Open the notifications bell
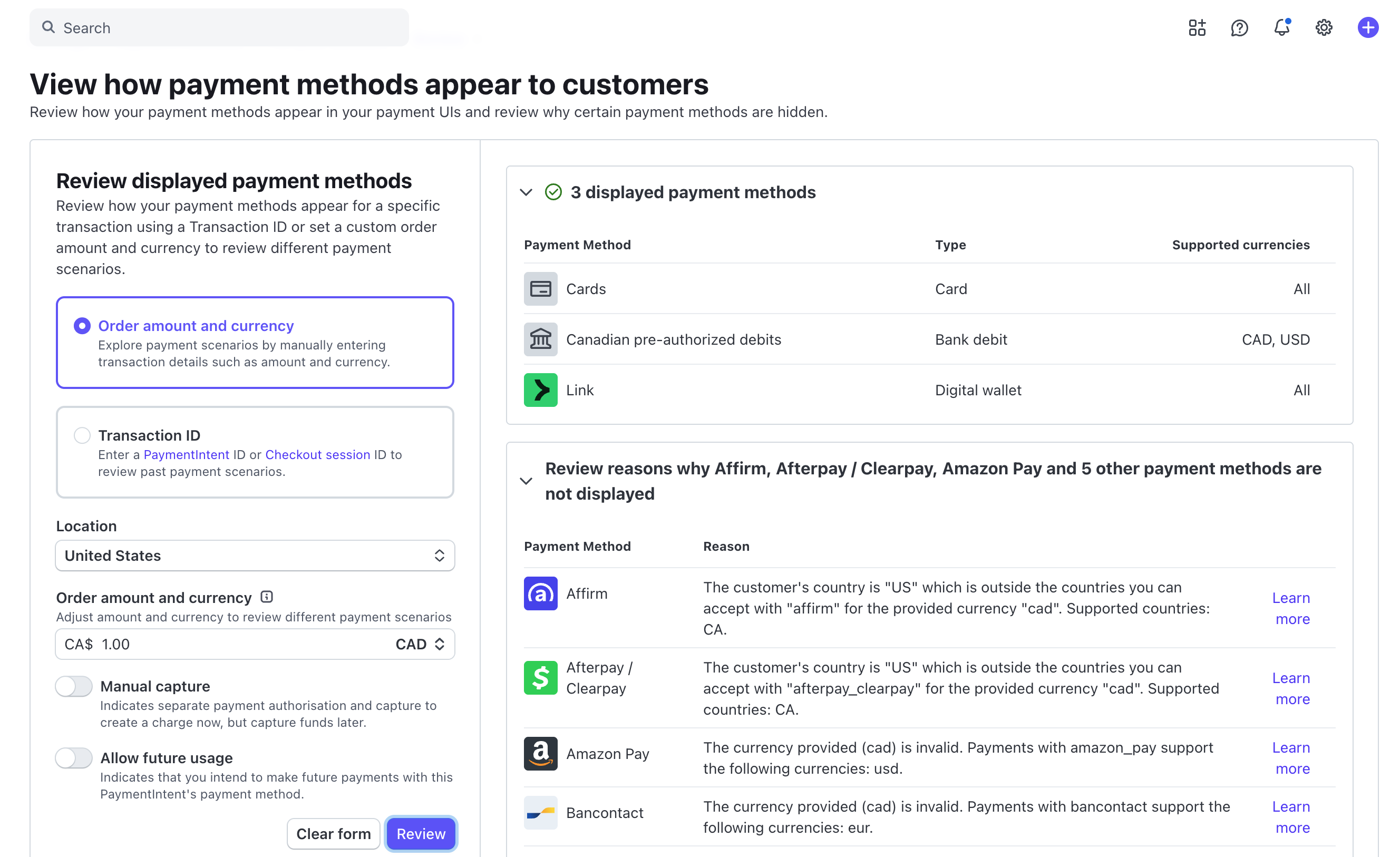This screenshot has width=1400, height=857. click(1281, 27)
